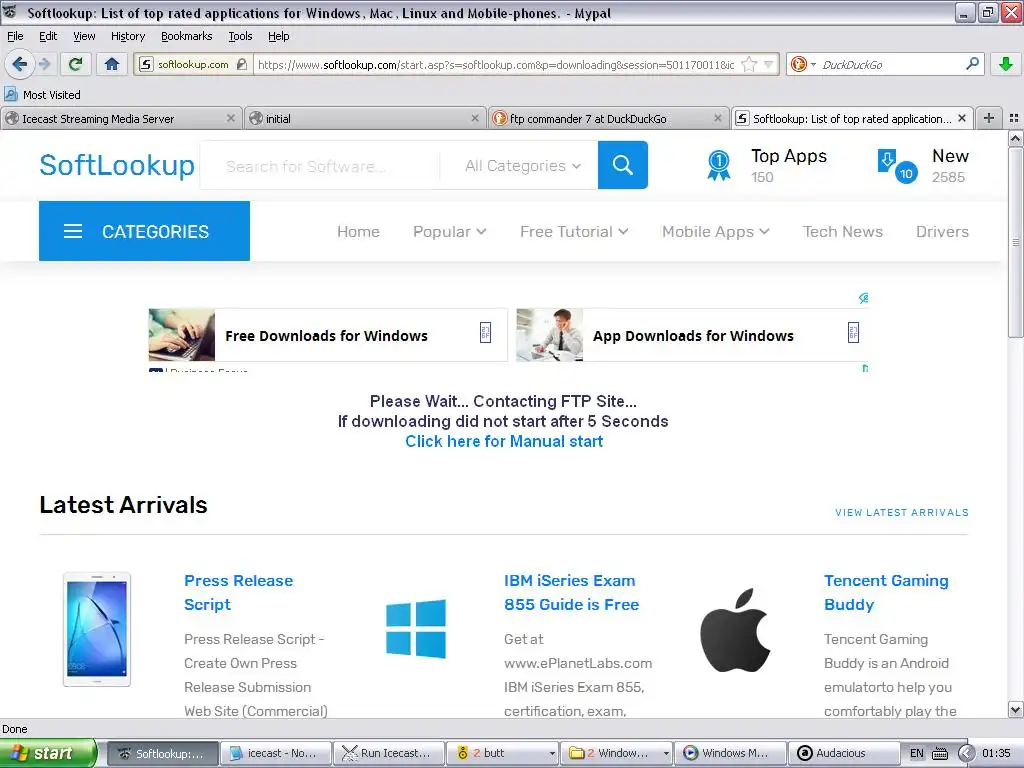
Task: Click here for Manual start link
Action: [x=504, y=441]
